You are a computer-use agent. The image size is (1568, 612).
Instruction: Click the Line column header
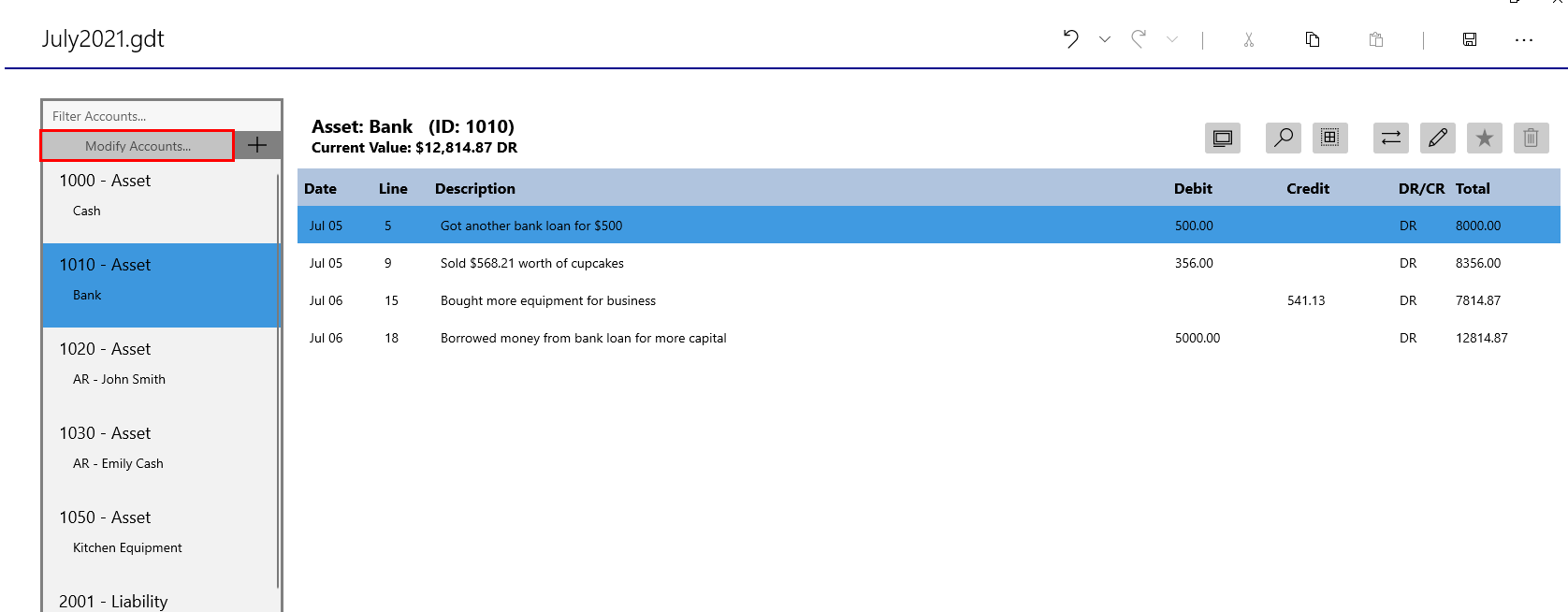tap(393, 189)
